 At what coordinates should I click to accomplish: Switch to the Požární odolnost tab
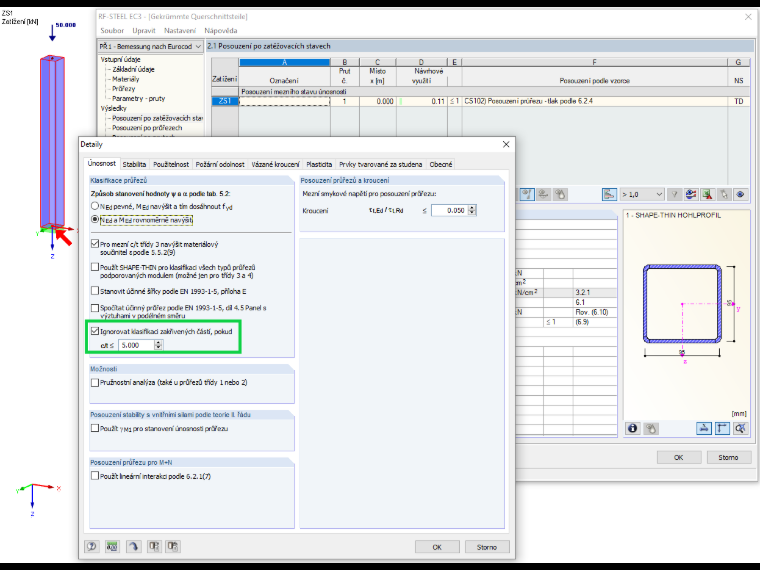tap(220, 164)
